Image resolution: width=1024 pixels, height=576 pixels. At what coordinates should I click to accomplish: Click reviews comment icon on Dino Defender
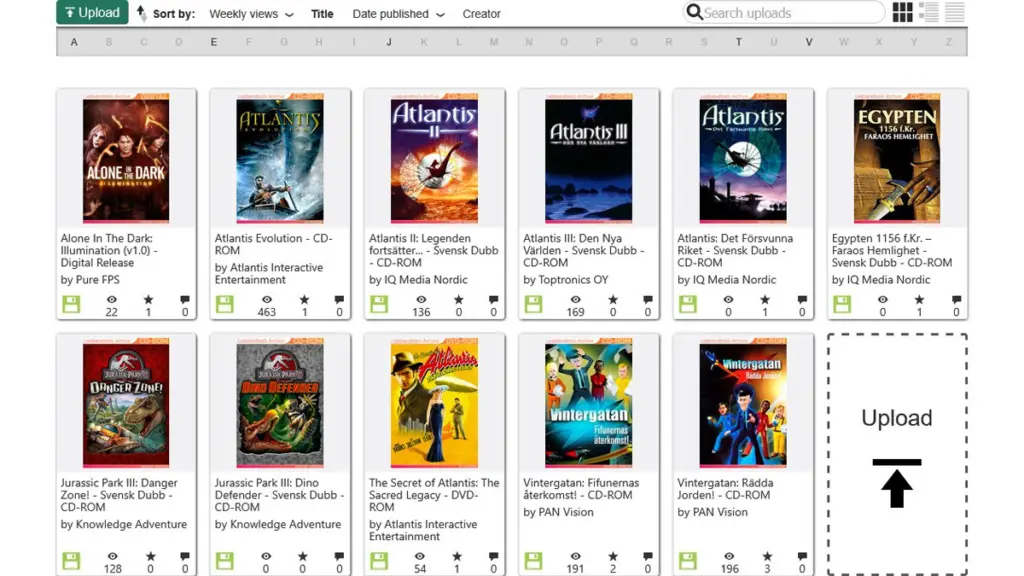[339, 556]
